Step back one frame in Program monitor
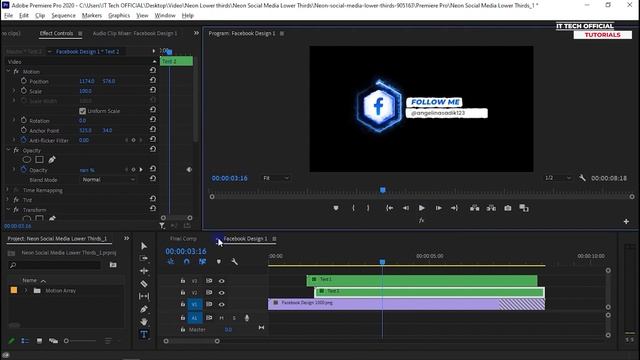The width and height of the screenshot is (640, 360). pos(406,208)
